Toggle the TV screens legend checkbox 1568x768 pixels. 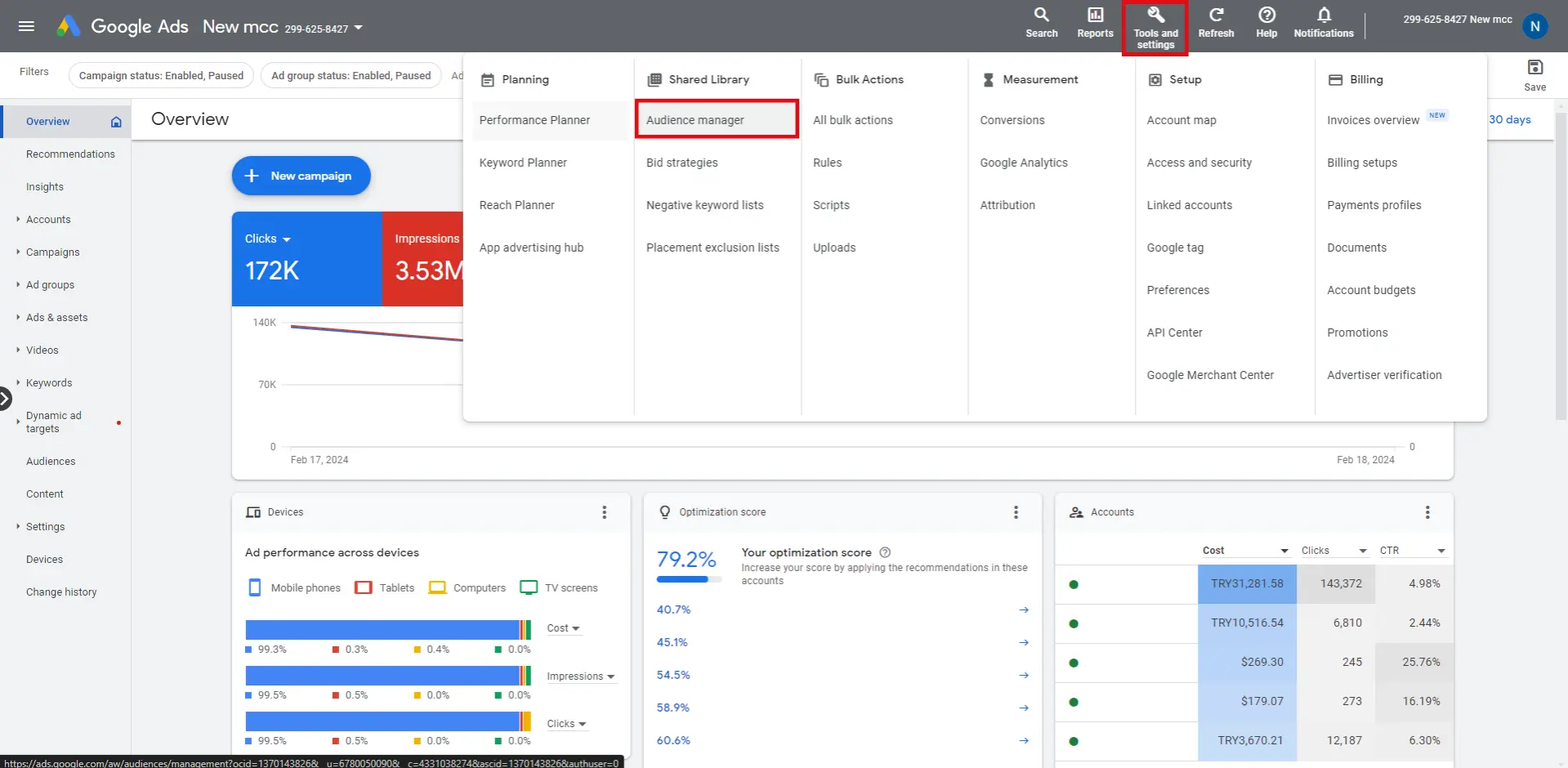(x=529, y=587)
